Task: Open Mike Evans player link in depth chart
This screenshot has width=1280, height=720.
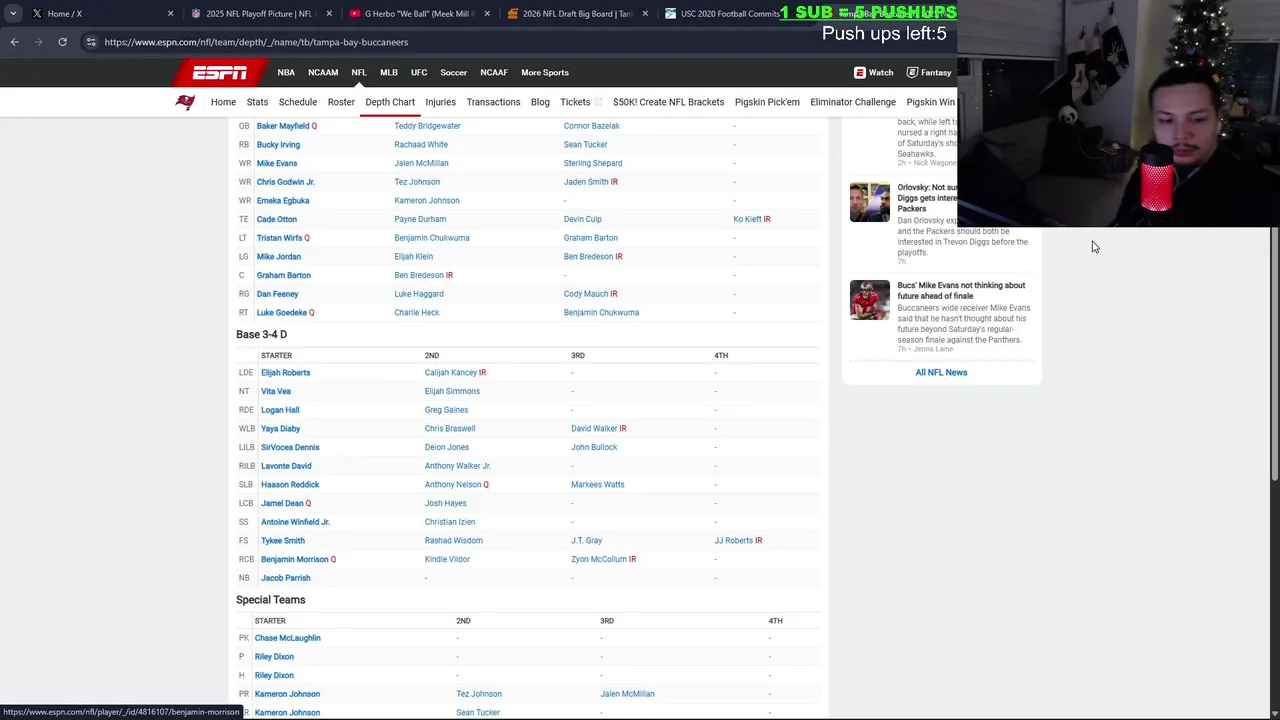Action: (x=277, y=163)
